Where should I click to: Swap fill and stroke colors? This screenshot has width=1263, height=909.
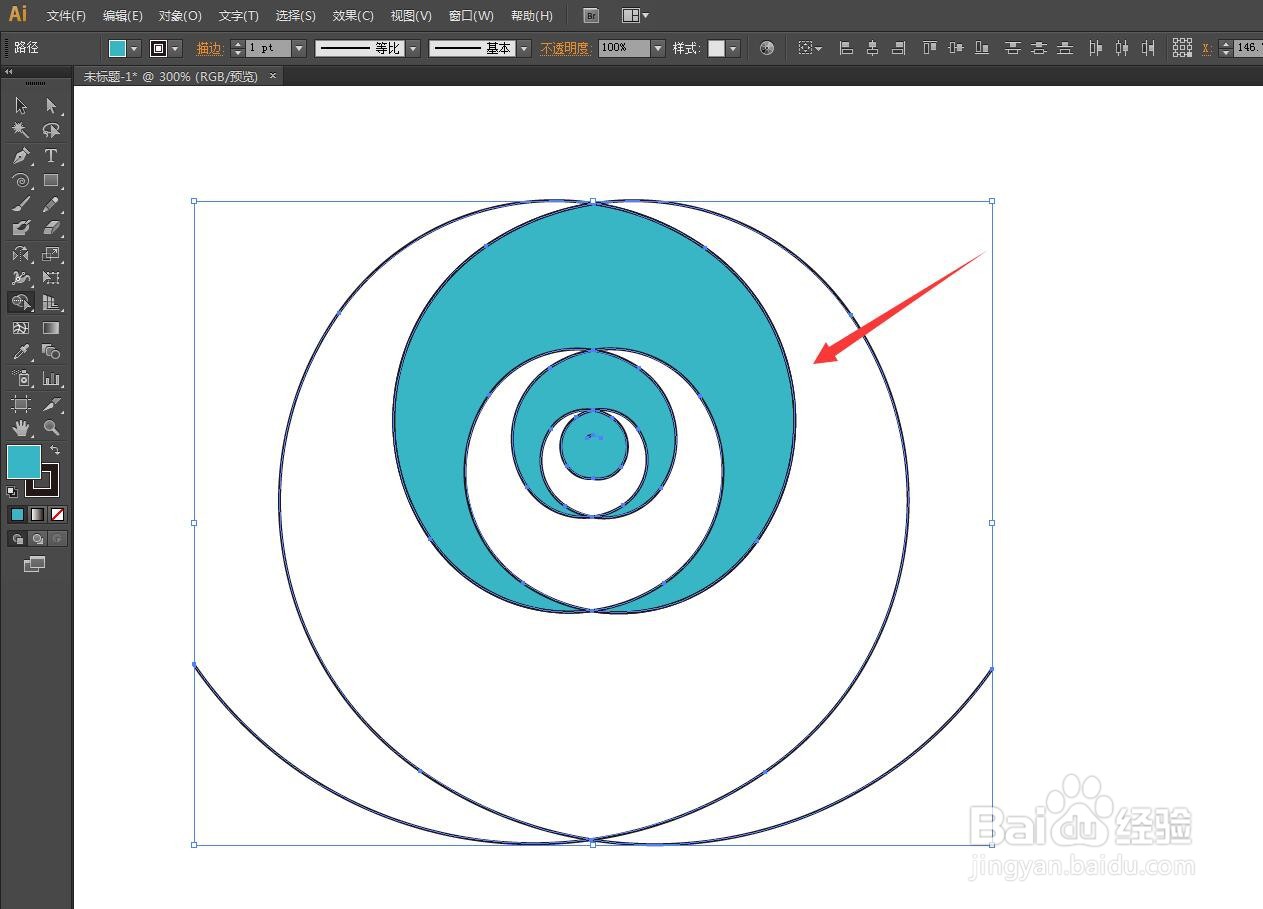click(x=55, y=451)
